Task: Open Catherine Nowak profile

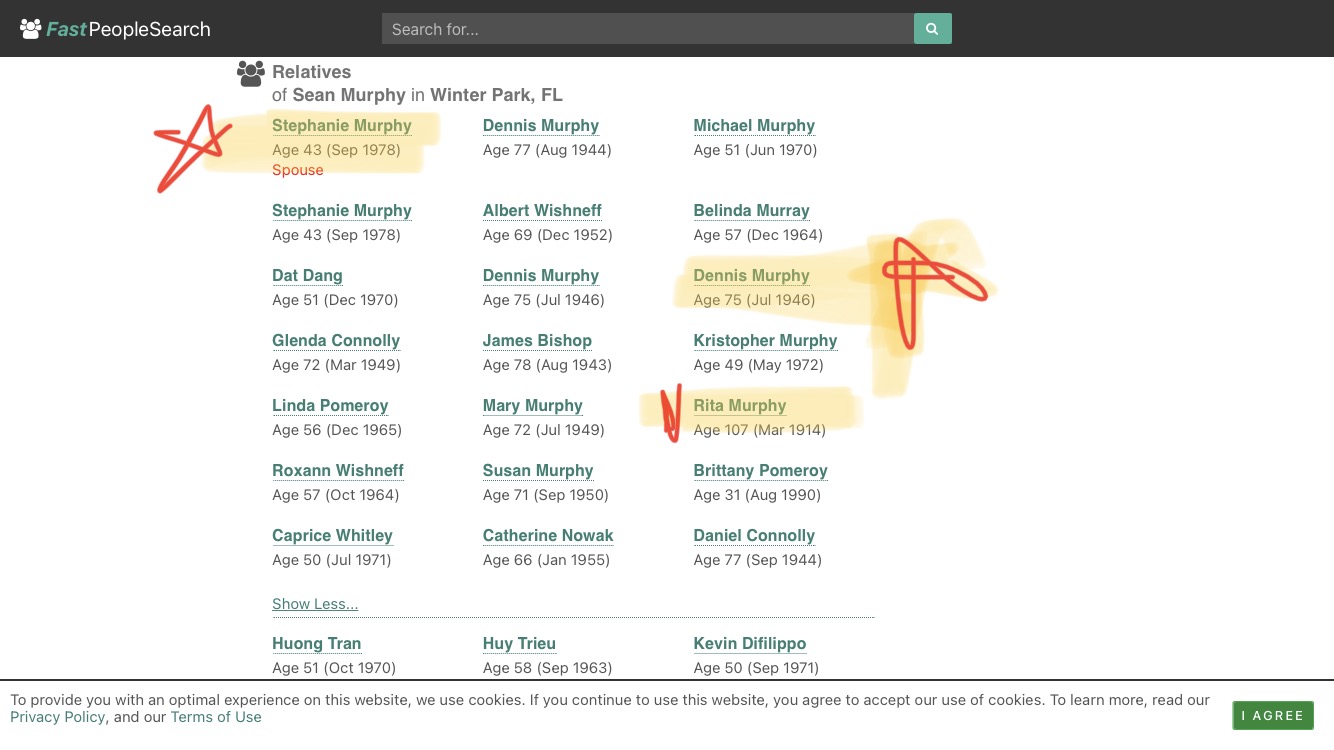Action: [x=548, y=535]
